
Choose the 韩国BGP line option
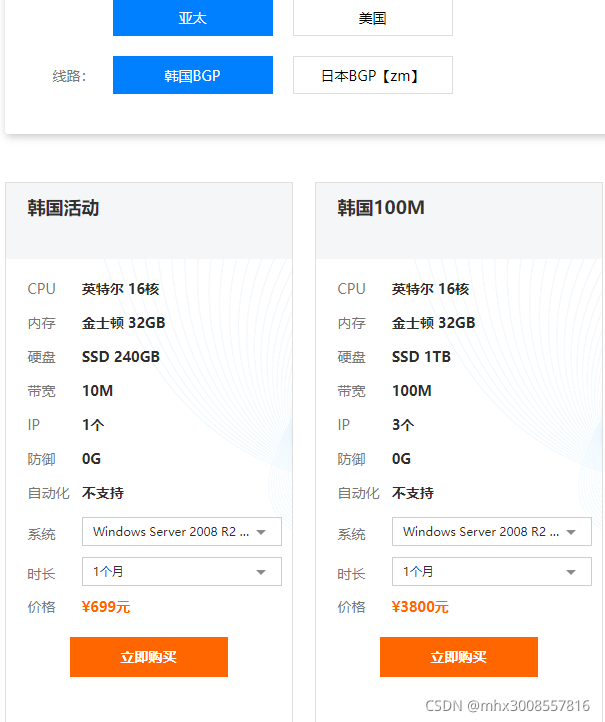192,75
